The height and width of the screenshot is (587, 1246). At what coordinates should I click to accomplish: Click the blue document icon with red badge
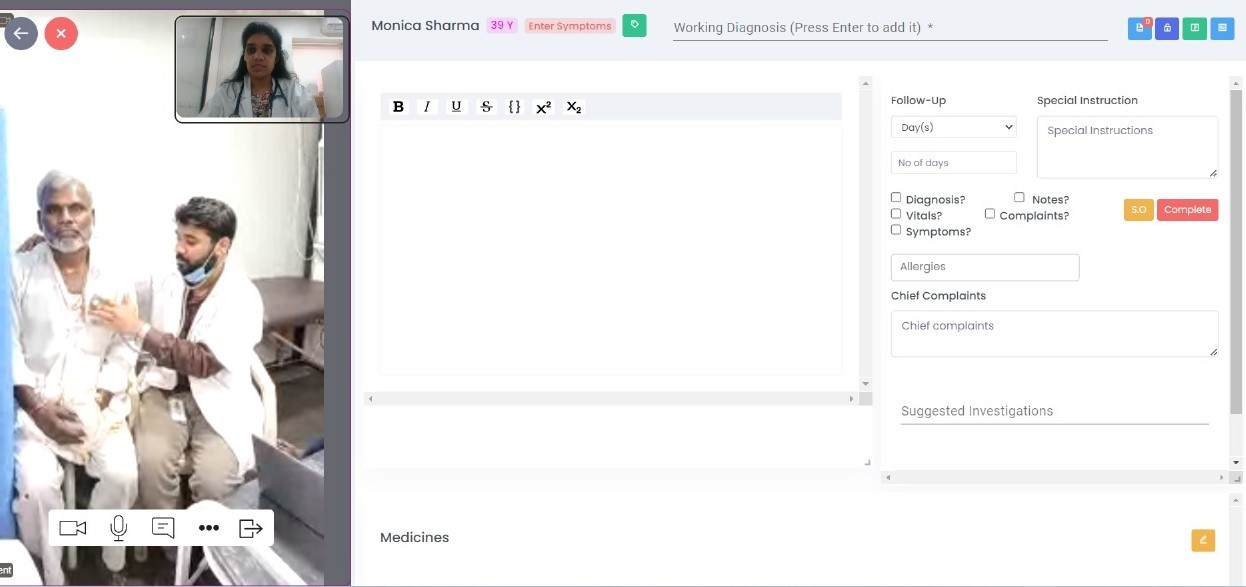1139,29
